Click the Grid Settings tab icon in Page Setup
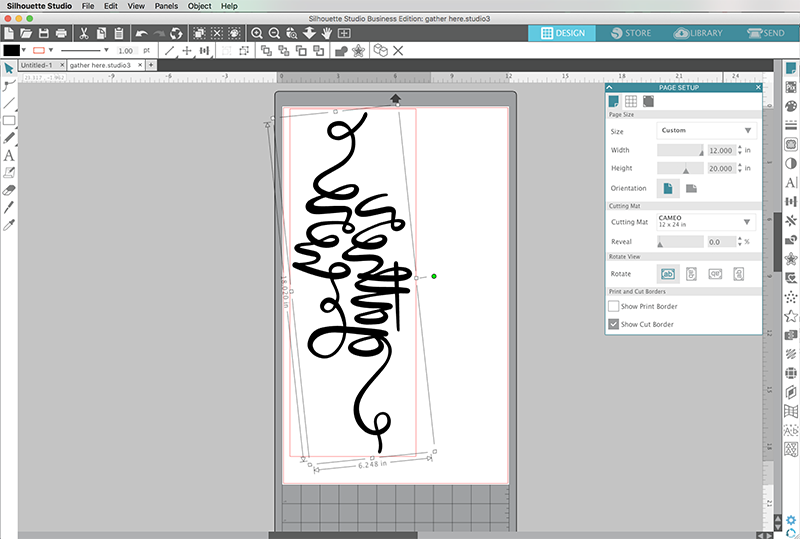The height and width of the screenshot is (539, 800). [x=631, y=101]
